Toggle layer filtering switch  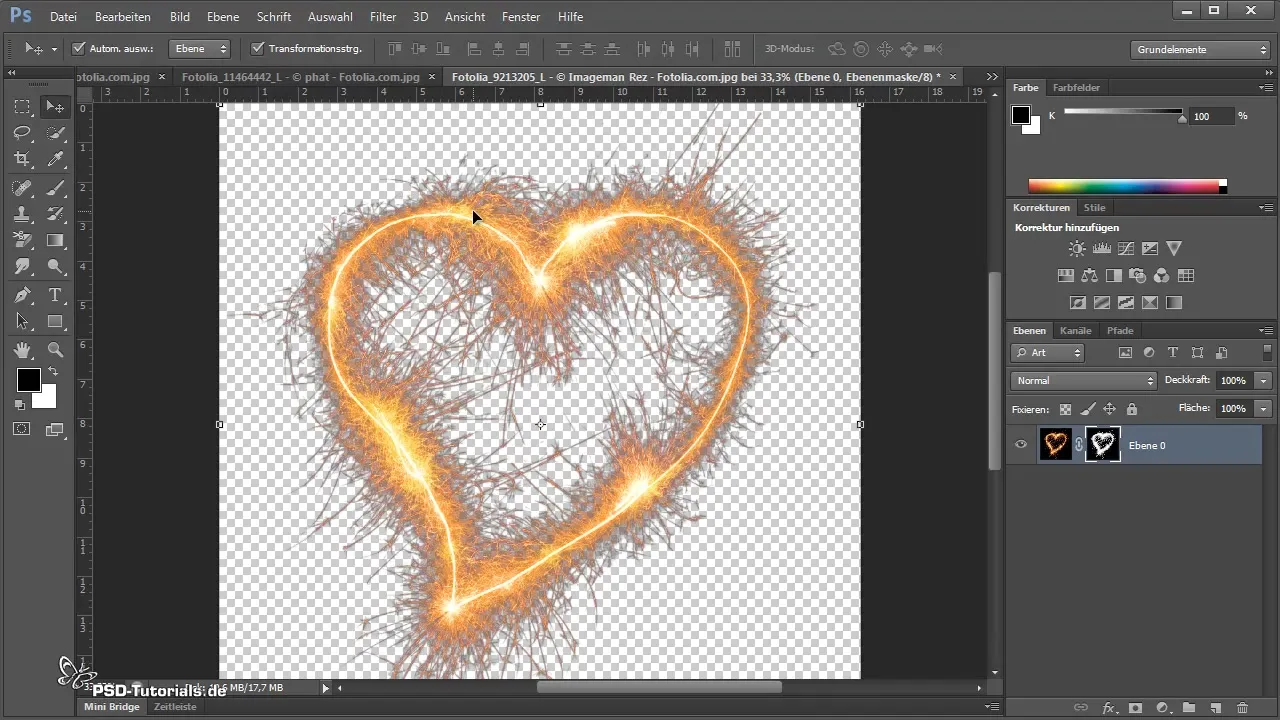1268,352
